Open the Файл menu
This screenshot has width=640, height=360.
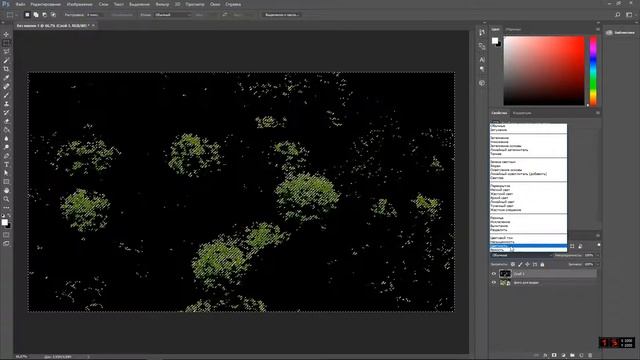pos(20,4)
